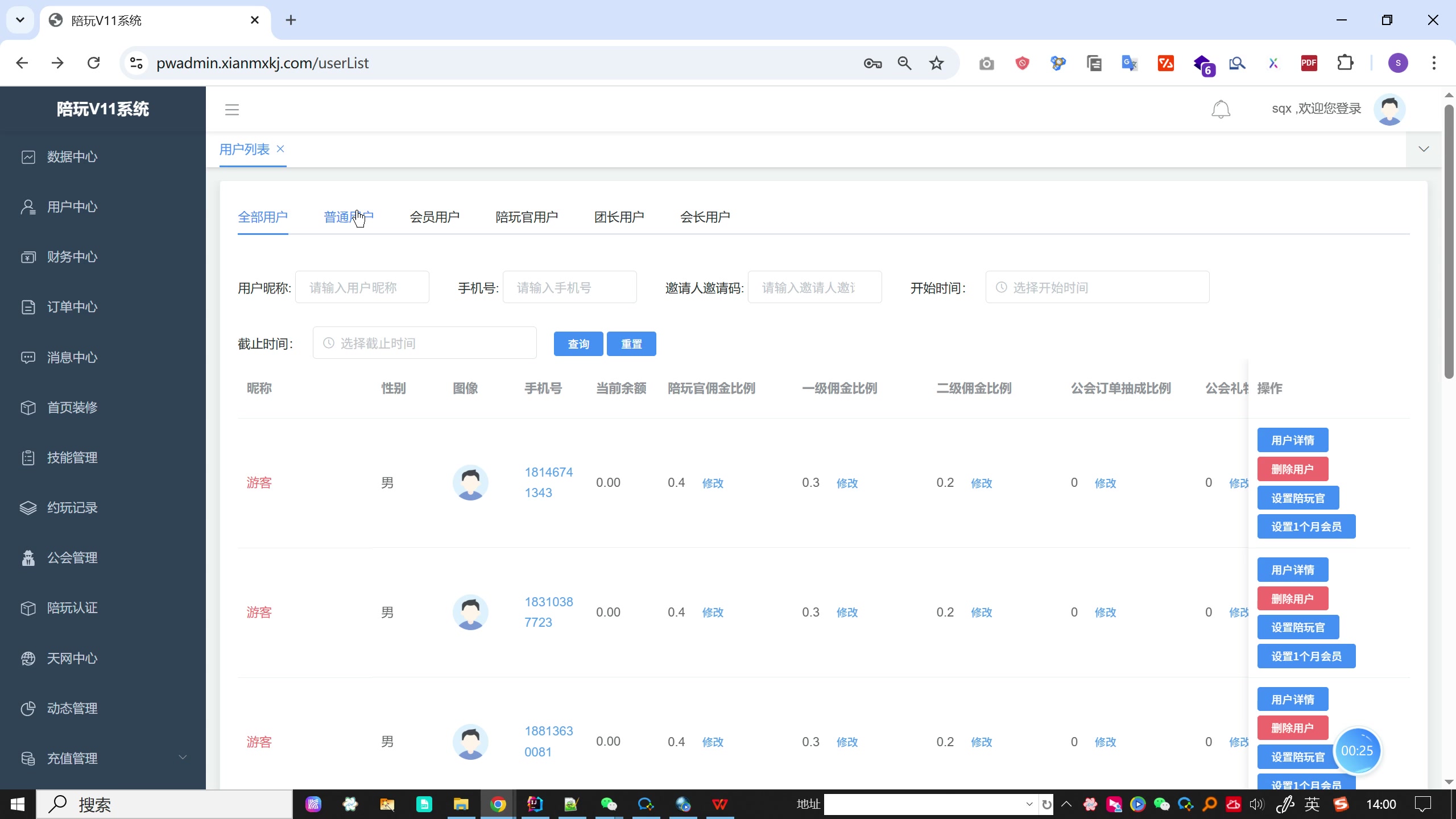The width and height of the screenshot is (1456, 819).
Task: Open the browser zoom magnifier icon
Action: coord(904,63)
